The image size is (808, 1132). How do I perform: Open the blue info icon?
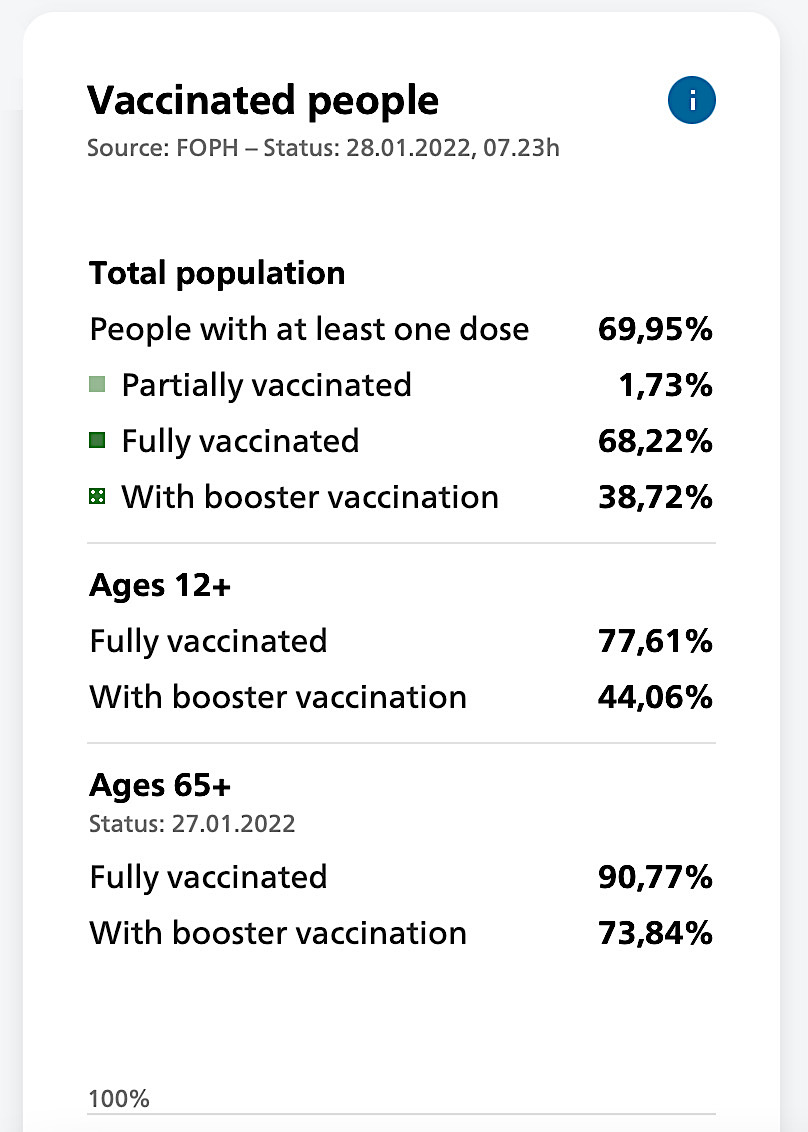[x=692, y=100]
